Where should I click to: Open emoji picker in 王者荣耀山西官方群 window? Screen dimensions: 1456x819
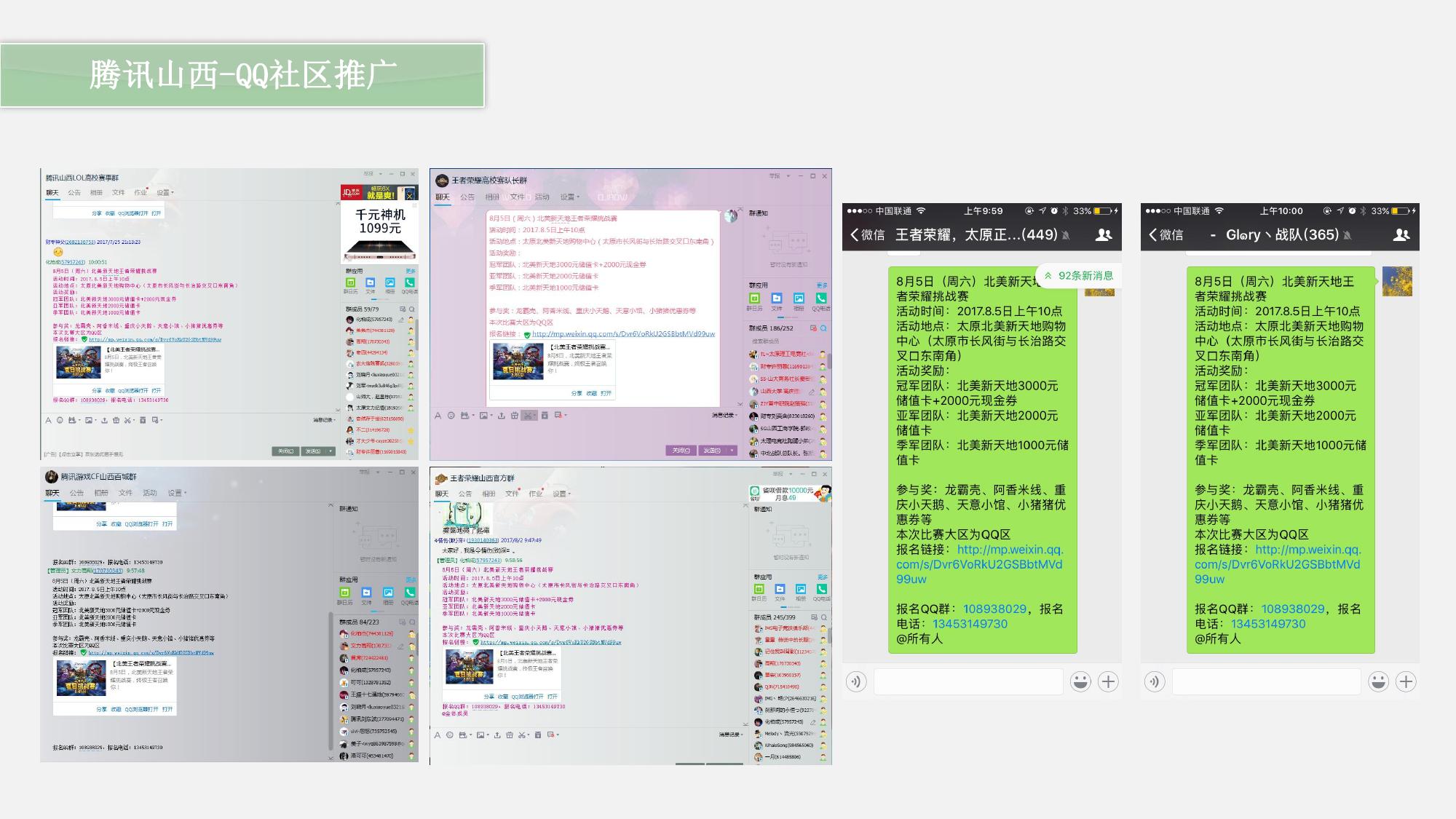(451, 735)
